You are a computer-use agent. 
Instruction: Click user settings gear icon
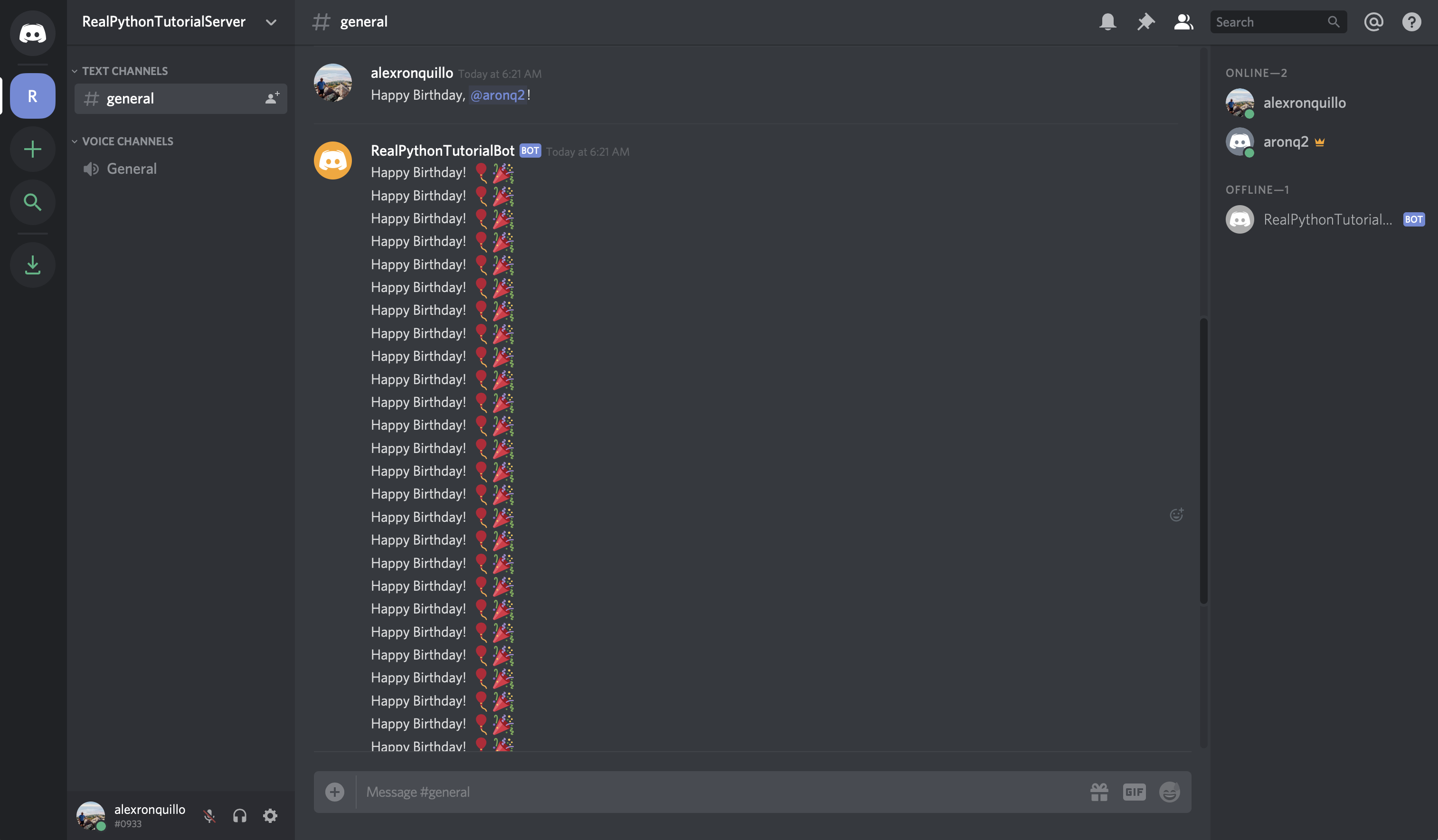click(x=270, y=815)
